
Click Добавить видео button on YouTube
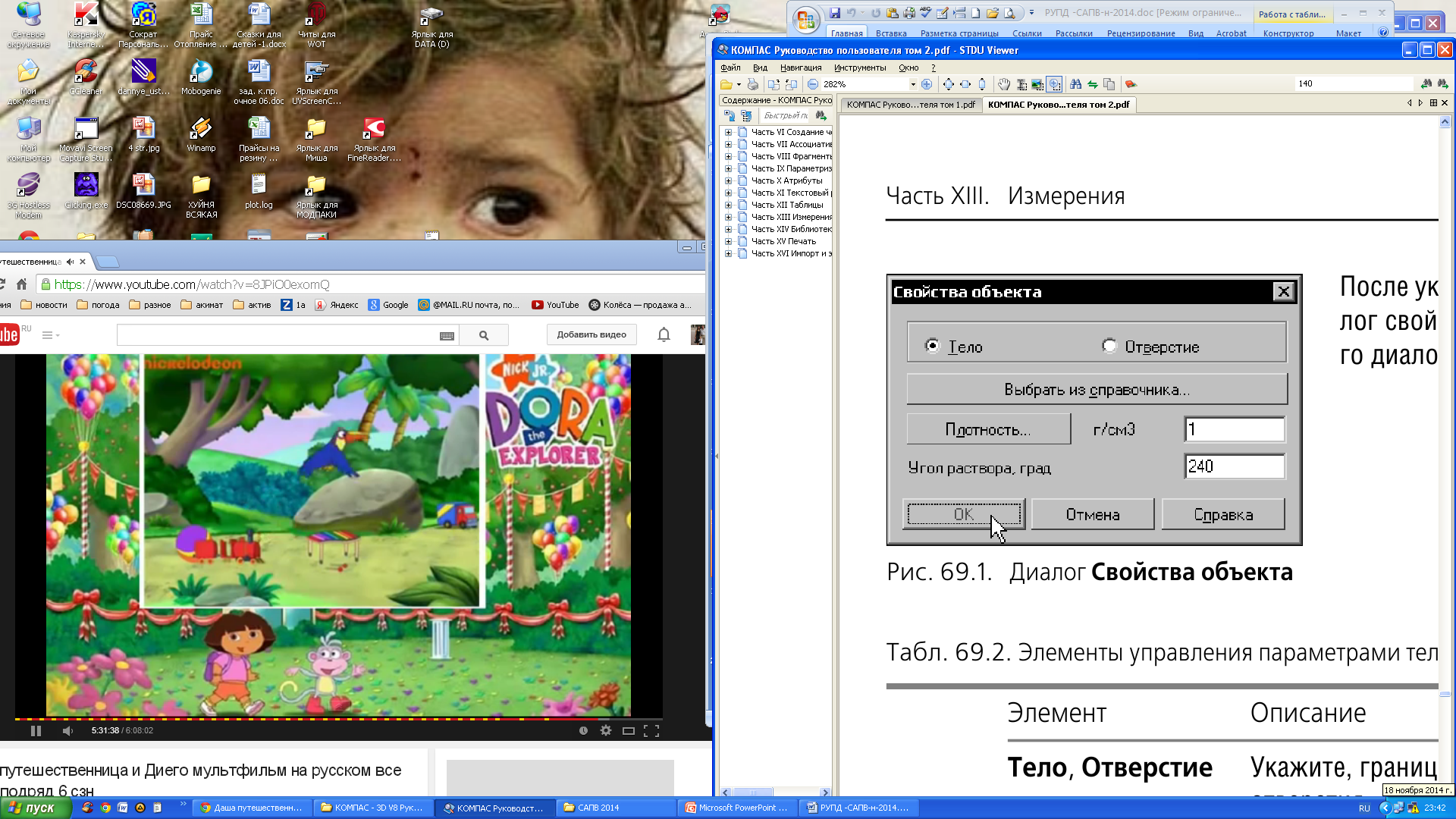pyautogui.click(x=591, y=334)
